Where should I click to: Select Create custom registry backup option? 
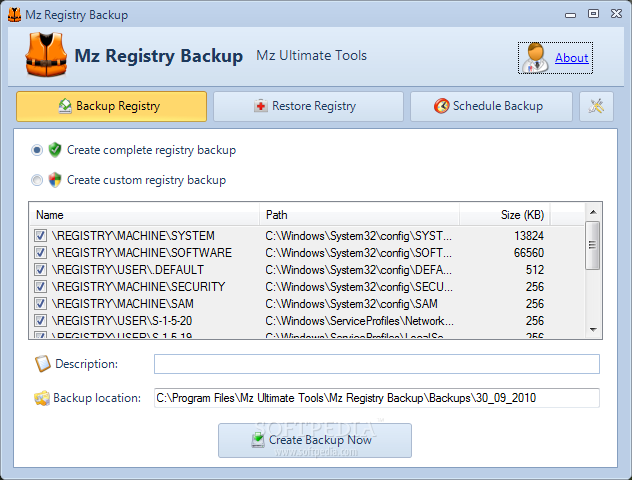tap(37, 180)
